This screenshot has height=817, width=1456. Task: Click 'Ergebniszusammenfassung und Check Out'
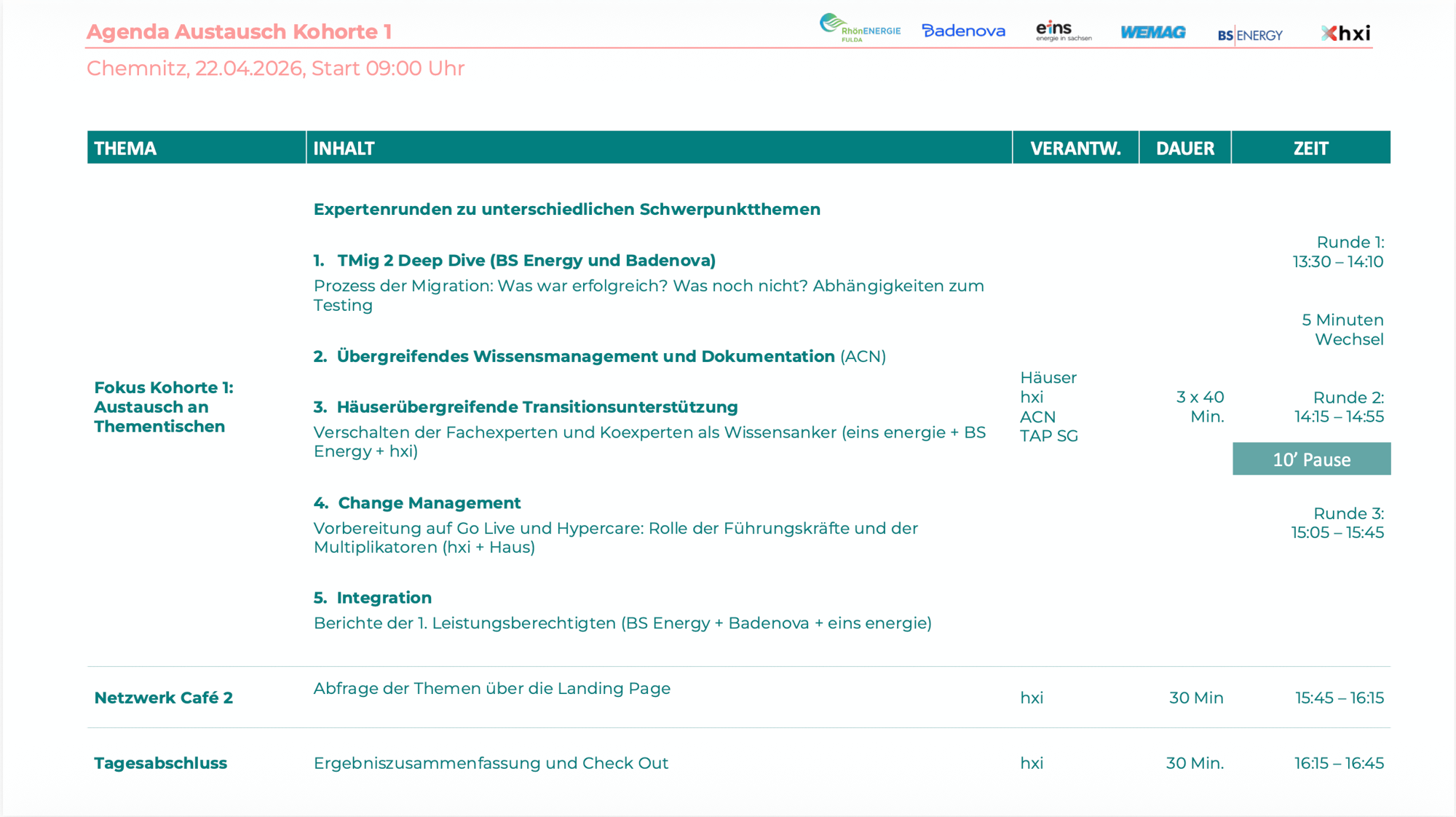pos(491,763)
